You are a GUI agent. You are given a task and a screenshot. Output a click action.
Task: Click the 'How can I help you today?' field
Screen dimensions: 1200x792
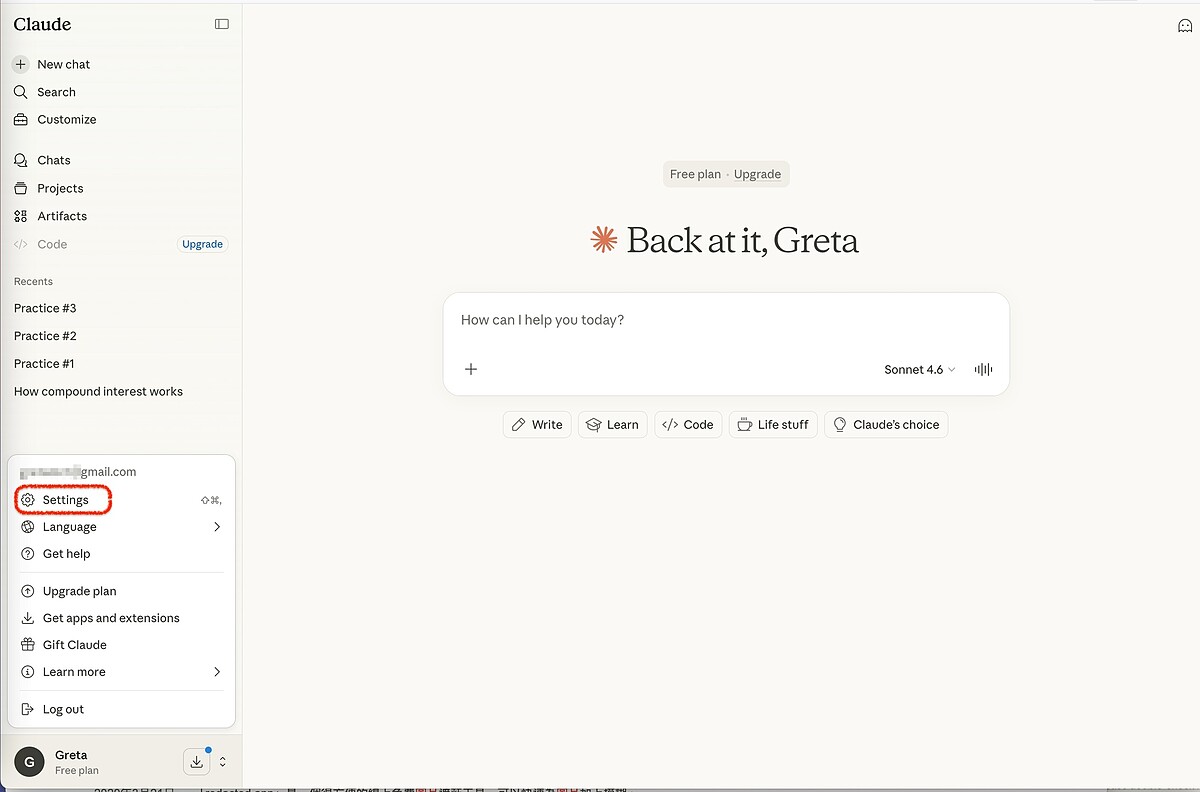(725, 321)
